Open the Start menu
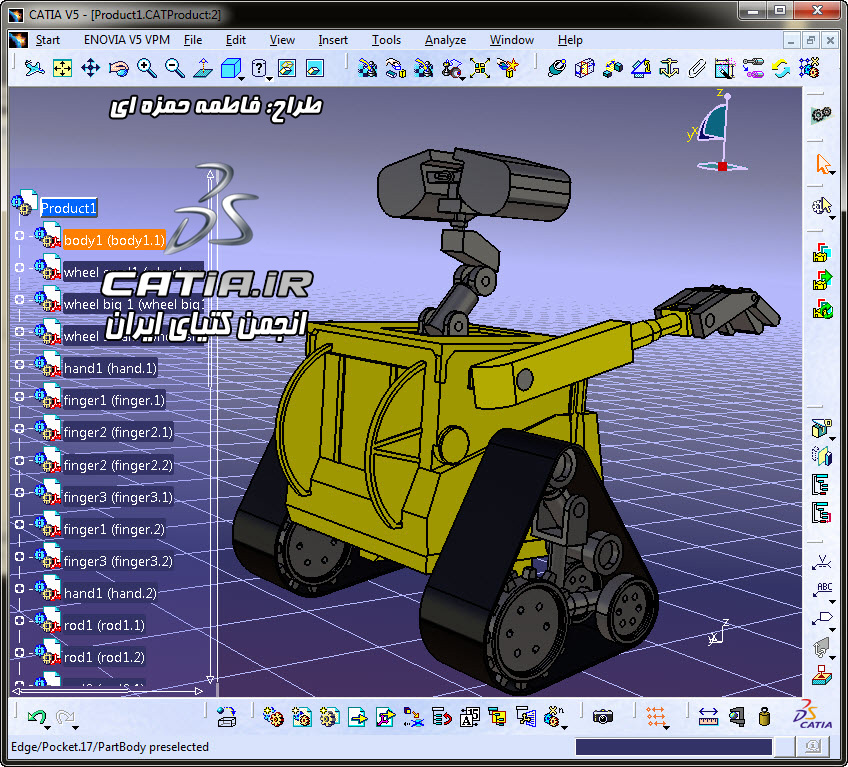Image resolution: width=848 pixels, height=767 pixels. click(48, 40)
